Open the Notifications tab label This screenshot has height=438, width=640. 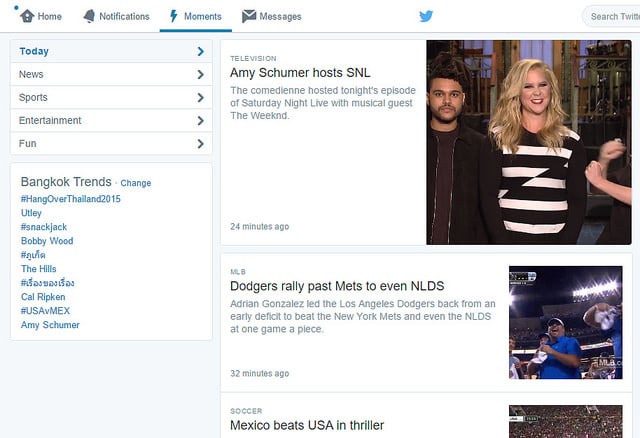tap(124, 16)
